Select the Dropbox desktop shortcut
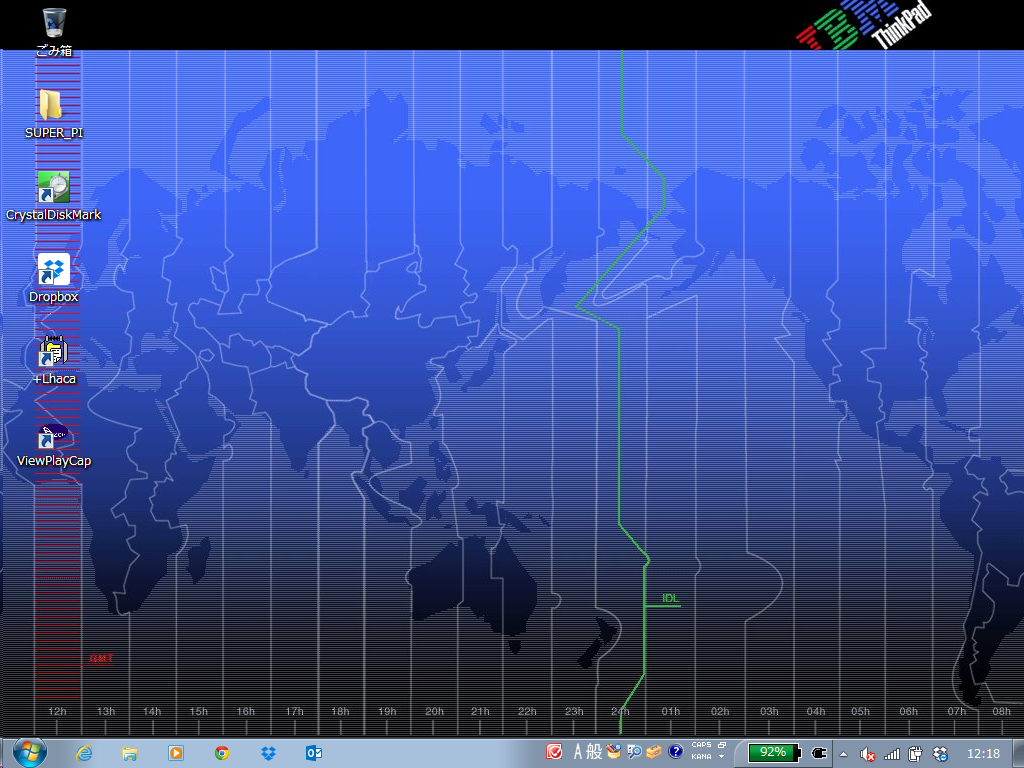The height and width of the screenshot is (768, 1024). pyautogui.click(x=54, y=278)
